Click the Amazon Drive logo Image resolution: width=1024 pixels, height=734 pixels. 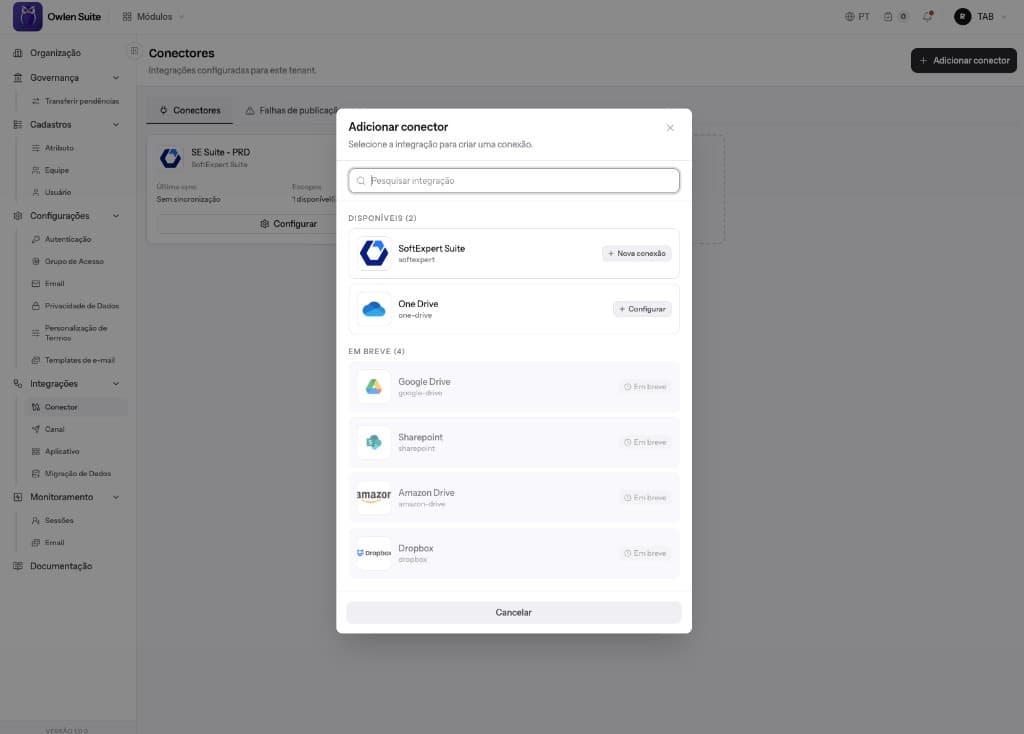click(x=374, y=498)
